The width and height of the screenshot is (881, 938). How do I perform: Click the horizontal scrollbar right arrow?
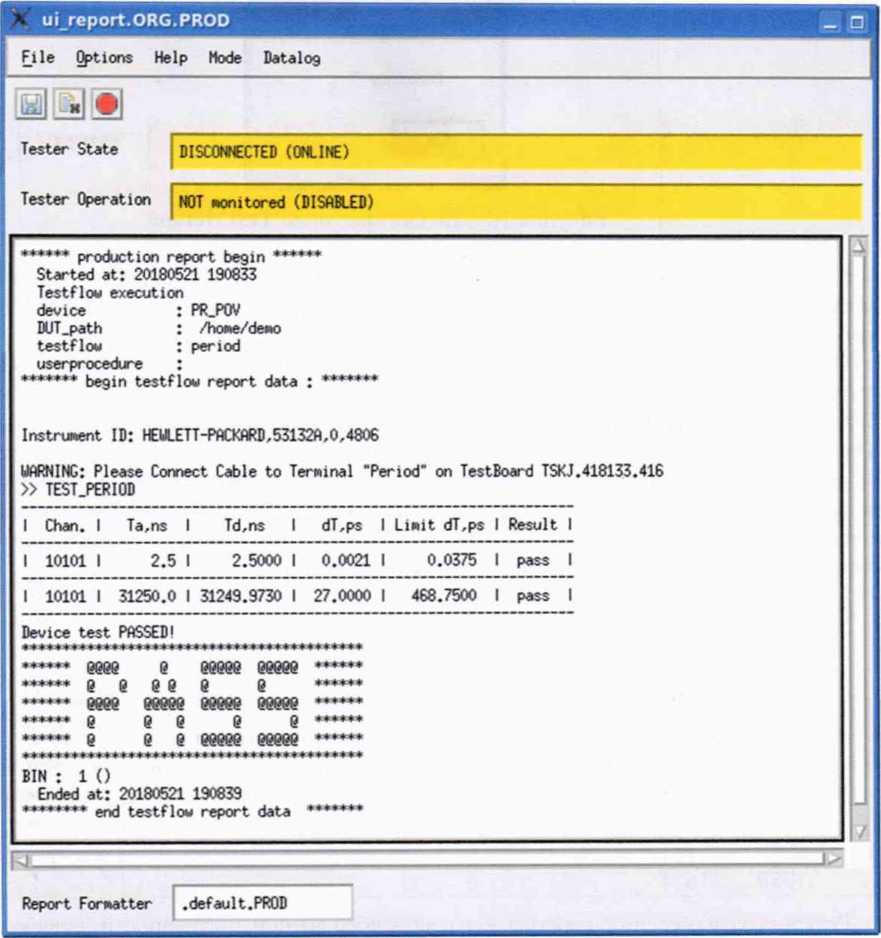tap(833, 860)
